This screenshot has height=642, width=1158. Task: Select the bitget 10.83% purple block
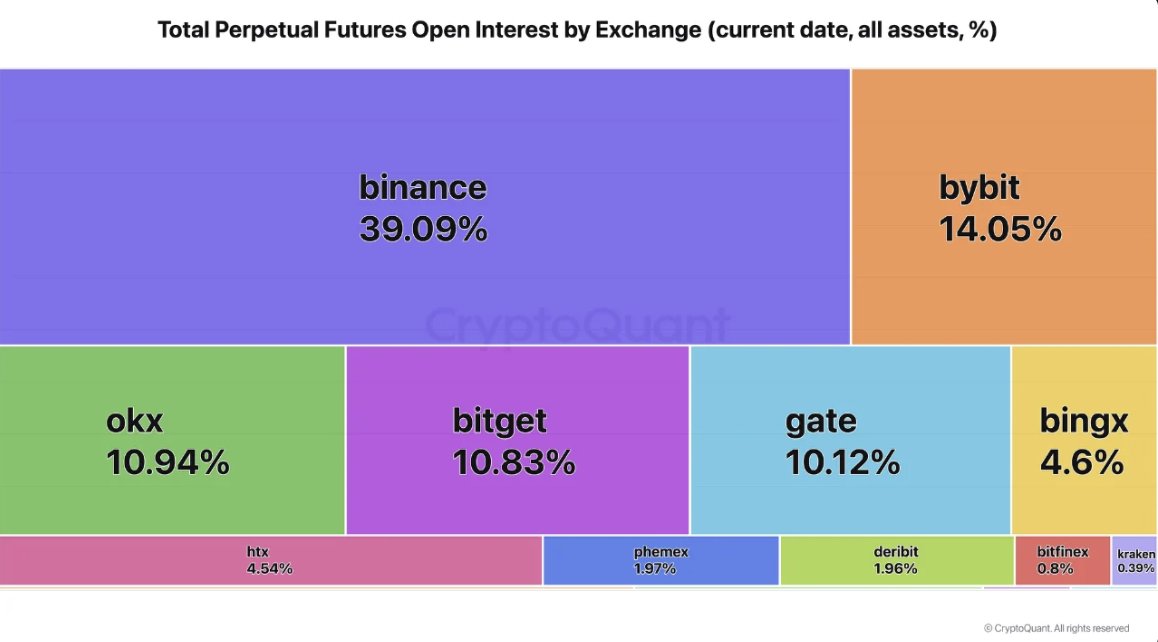(517, 440)
